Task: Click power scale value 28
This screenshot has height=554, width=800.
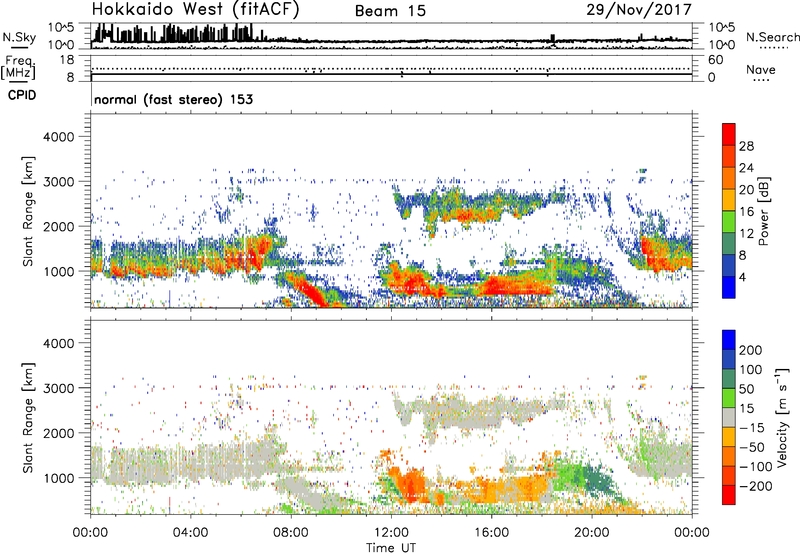Action: (746, 146)
